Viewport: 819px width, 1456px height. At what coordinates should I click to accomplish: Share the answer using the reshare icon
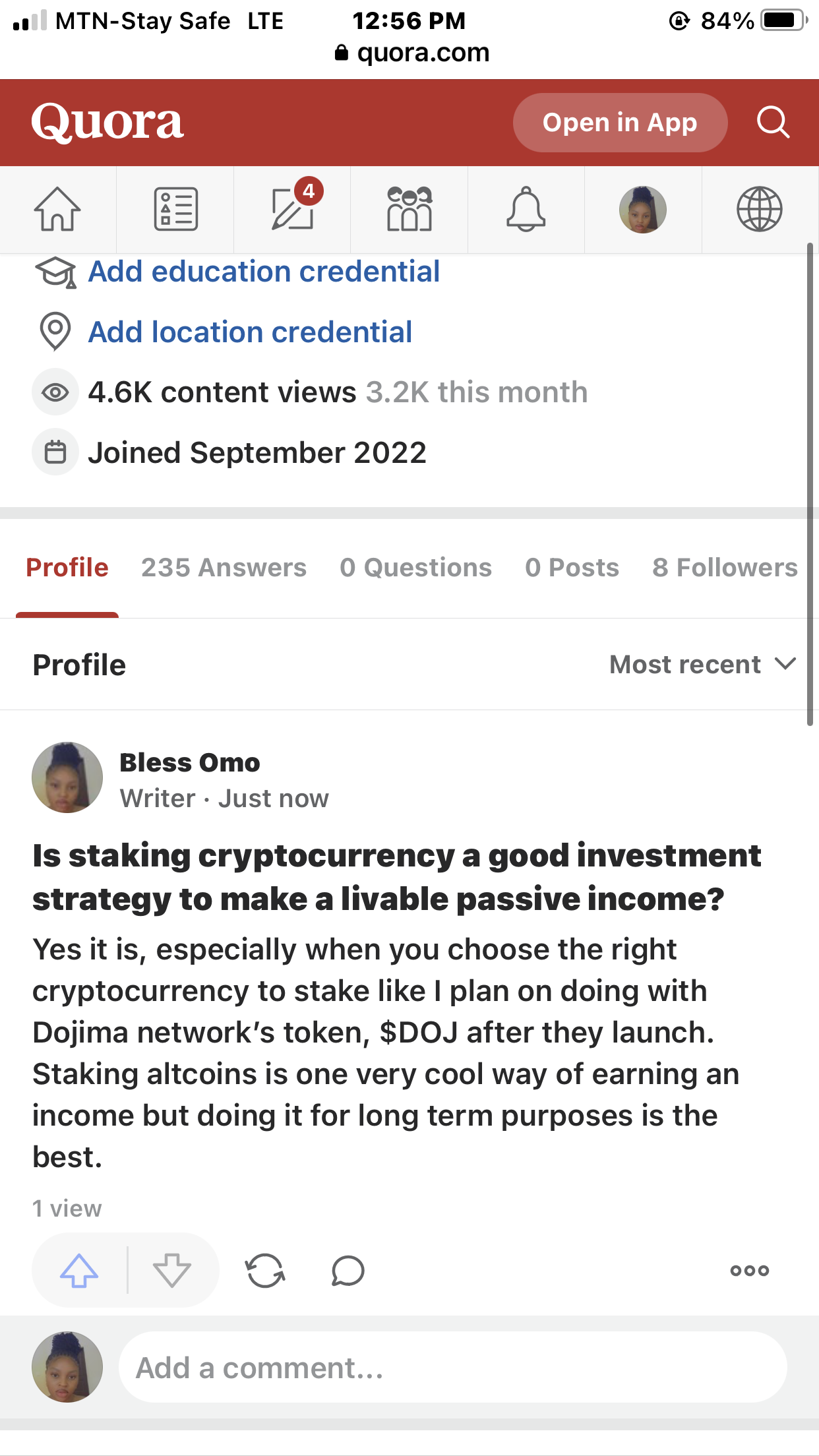tap(265, 1270)
